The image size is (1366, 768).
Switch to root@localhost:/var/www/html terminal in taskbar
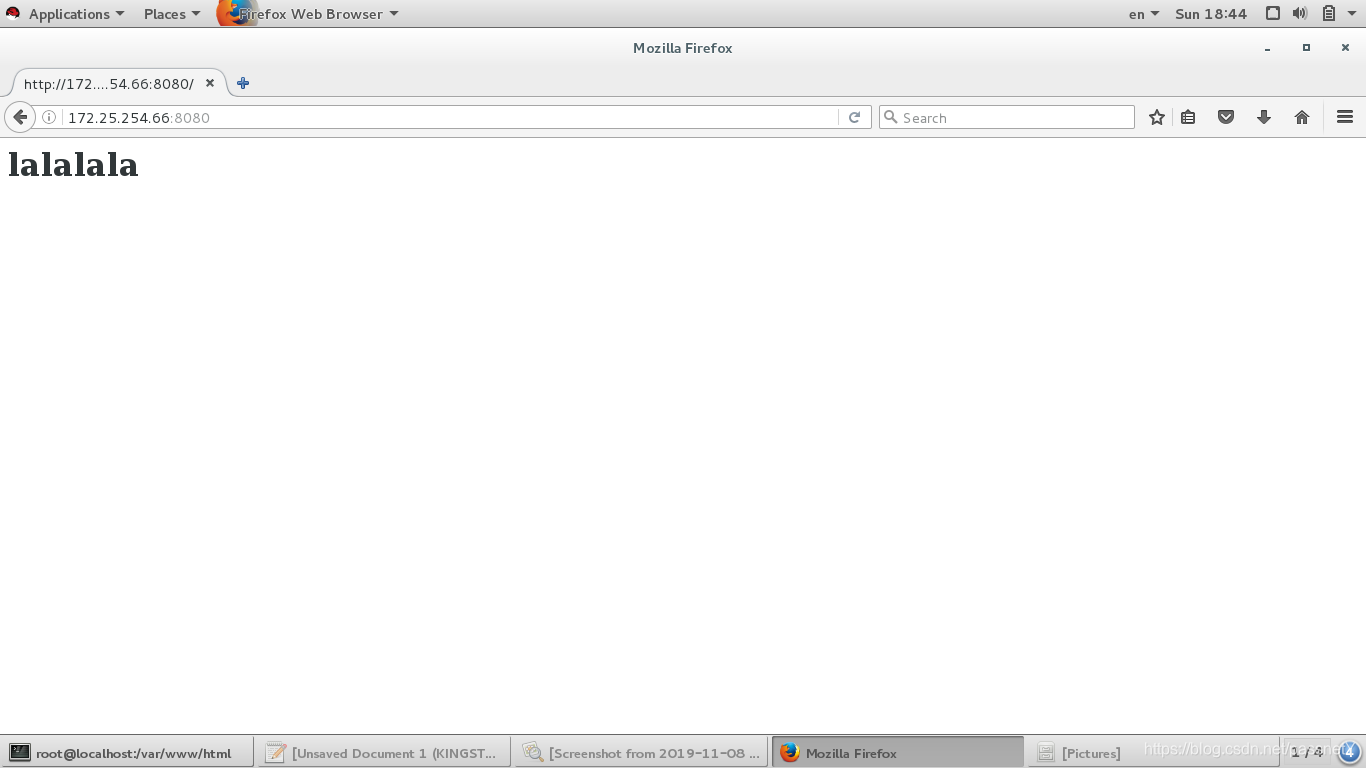pyautogui.click(x=127, y=753)
